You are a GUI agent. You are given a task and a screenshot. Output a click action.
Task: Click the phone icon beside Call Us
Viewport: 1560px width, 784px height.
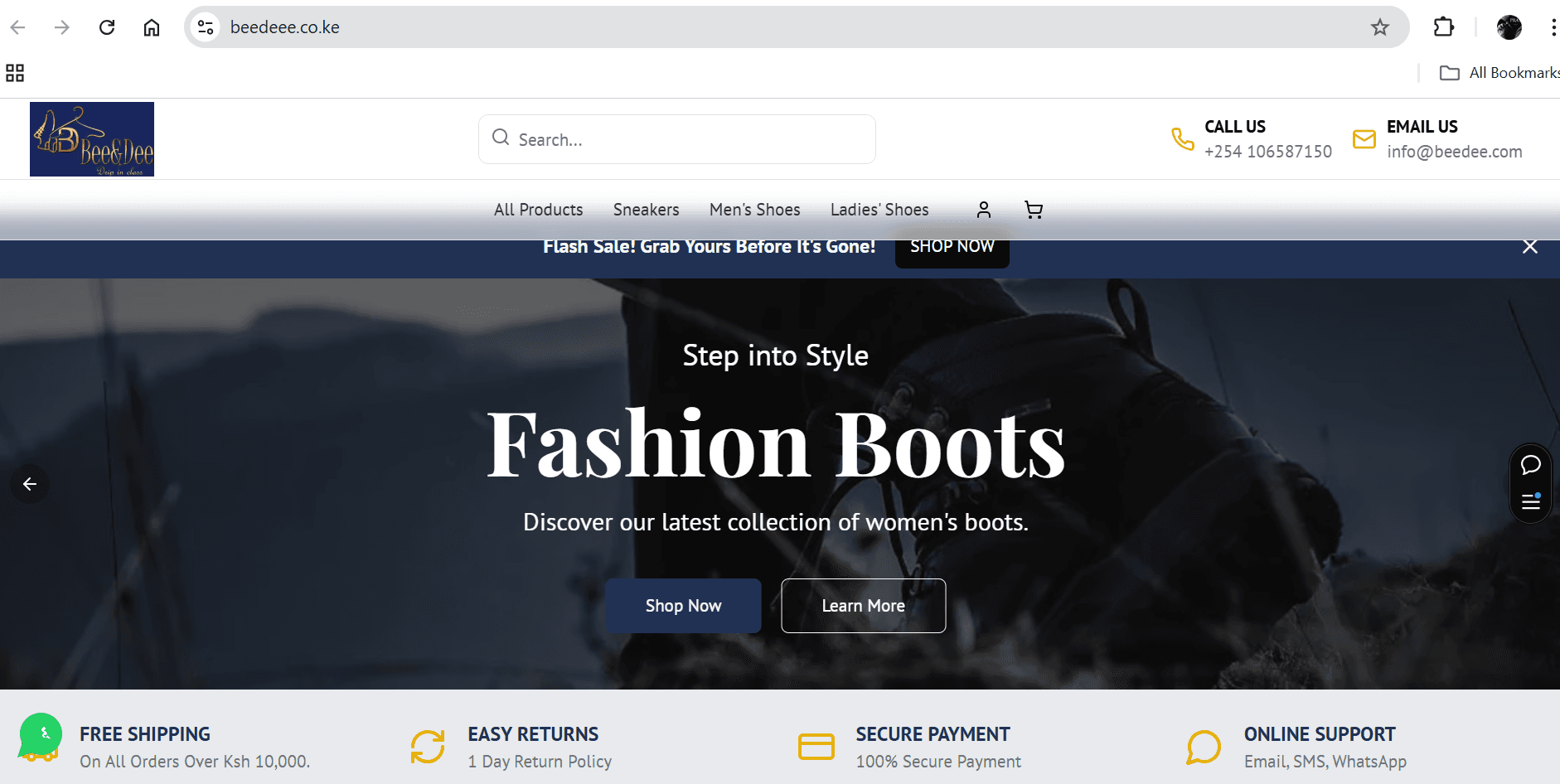pos(1182,139)
